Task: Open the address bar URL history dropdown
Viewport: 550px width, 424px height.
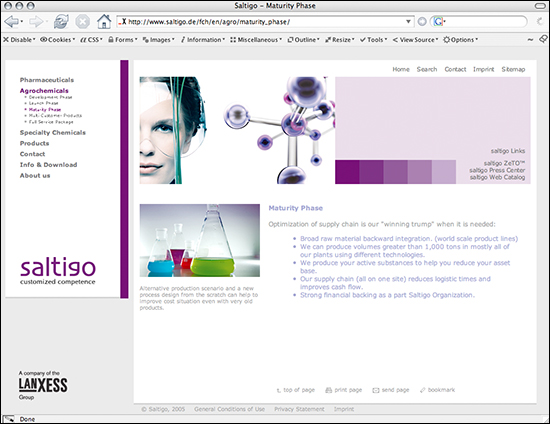Action: pyautogui.click(x=408, y=22)
